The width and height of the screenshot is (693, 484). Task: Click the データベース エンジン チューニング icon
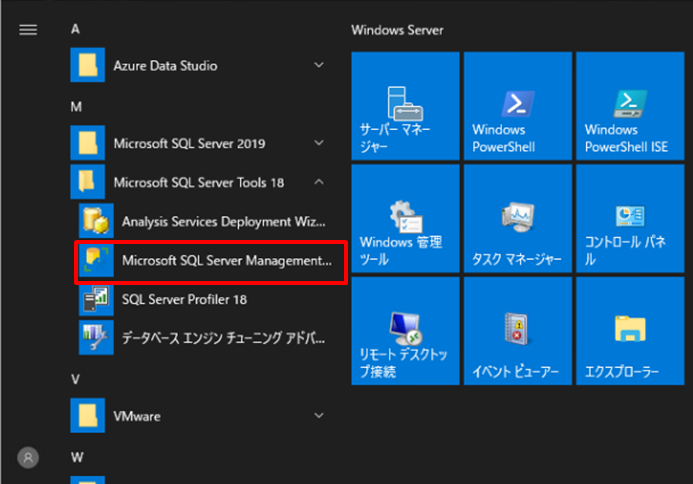96,338
